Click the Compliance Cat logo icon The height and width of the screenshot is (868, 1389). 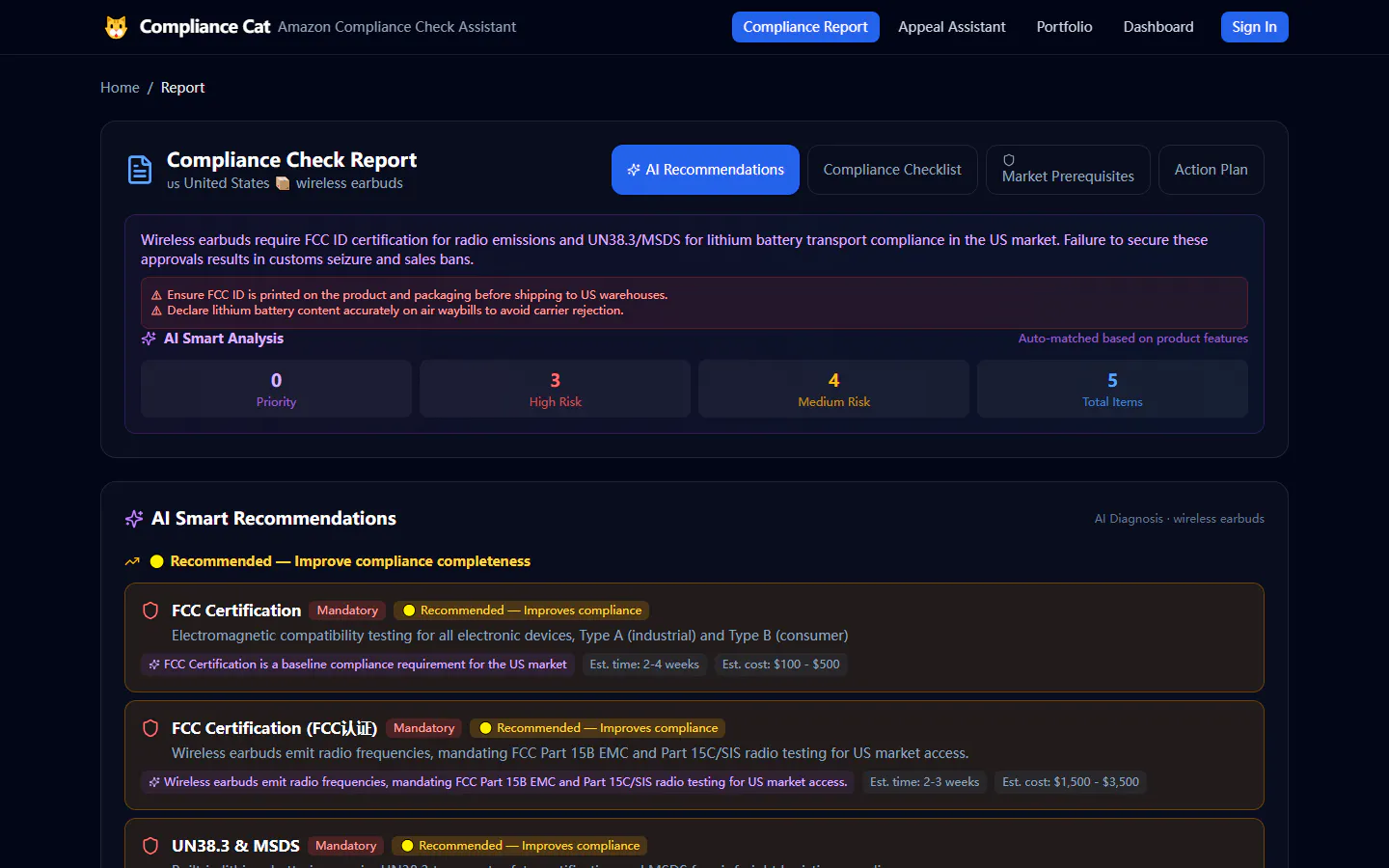[x=116, y=27]
